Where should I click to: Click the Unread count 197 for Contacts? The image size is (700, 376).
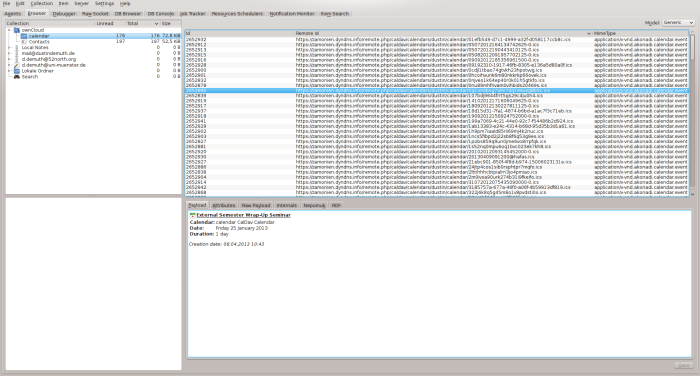click(120, 42)
